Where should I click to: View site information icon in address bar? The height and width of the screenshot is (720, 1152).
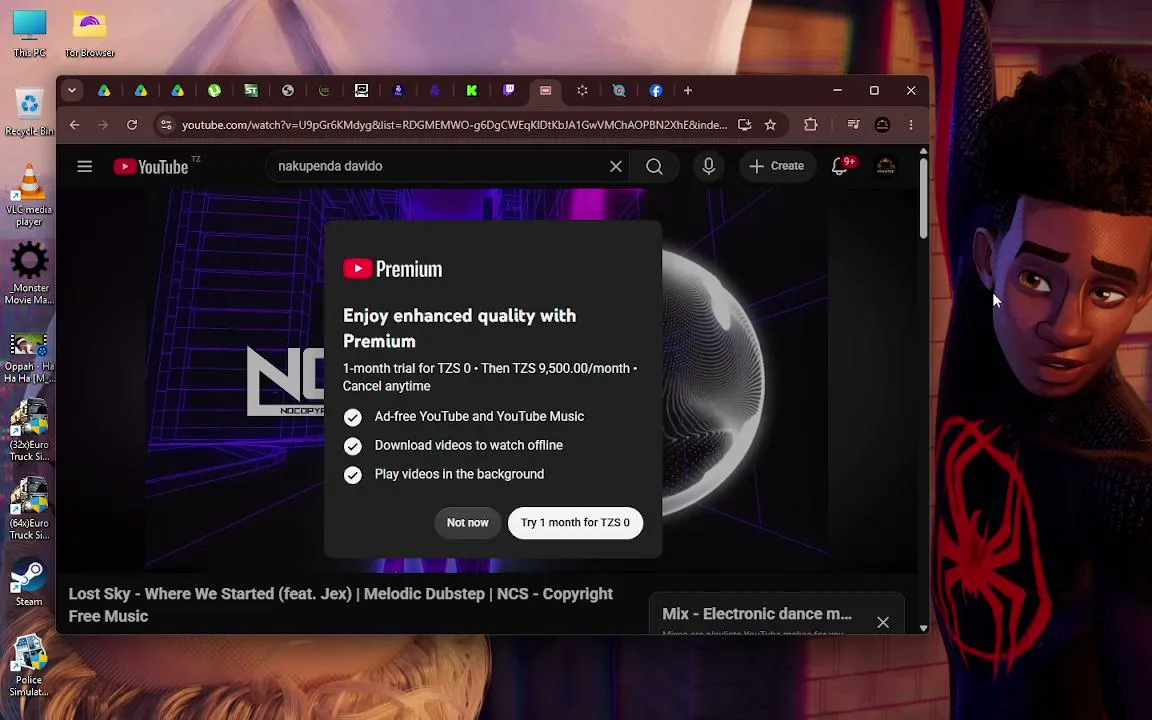coord(166,125)
